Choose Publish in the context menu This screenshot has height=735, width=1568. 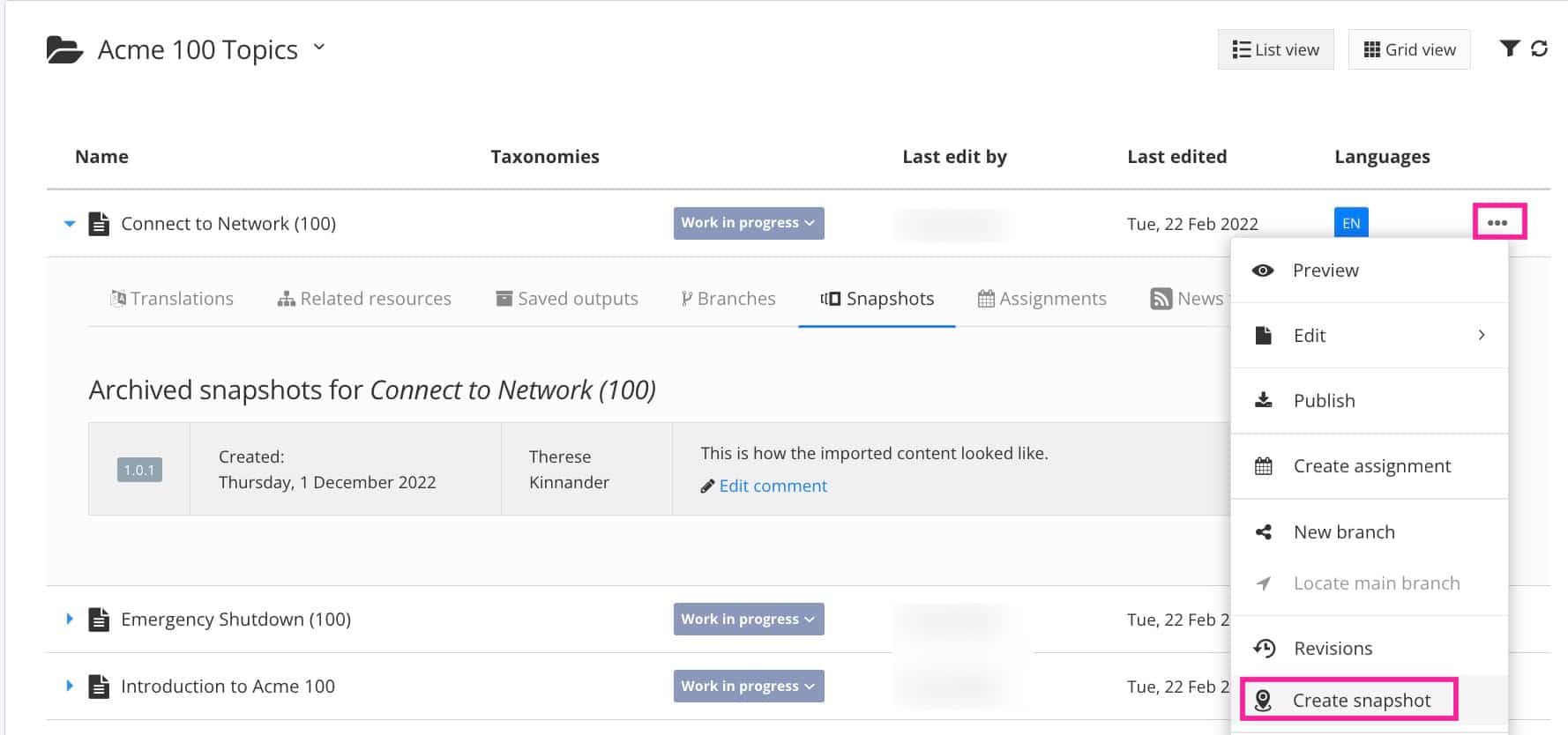pos(1324,401)
